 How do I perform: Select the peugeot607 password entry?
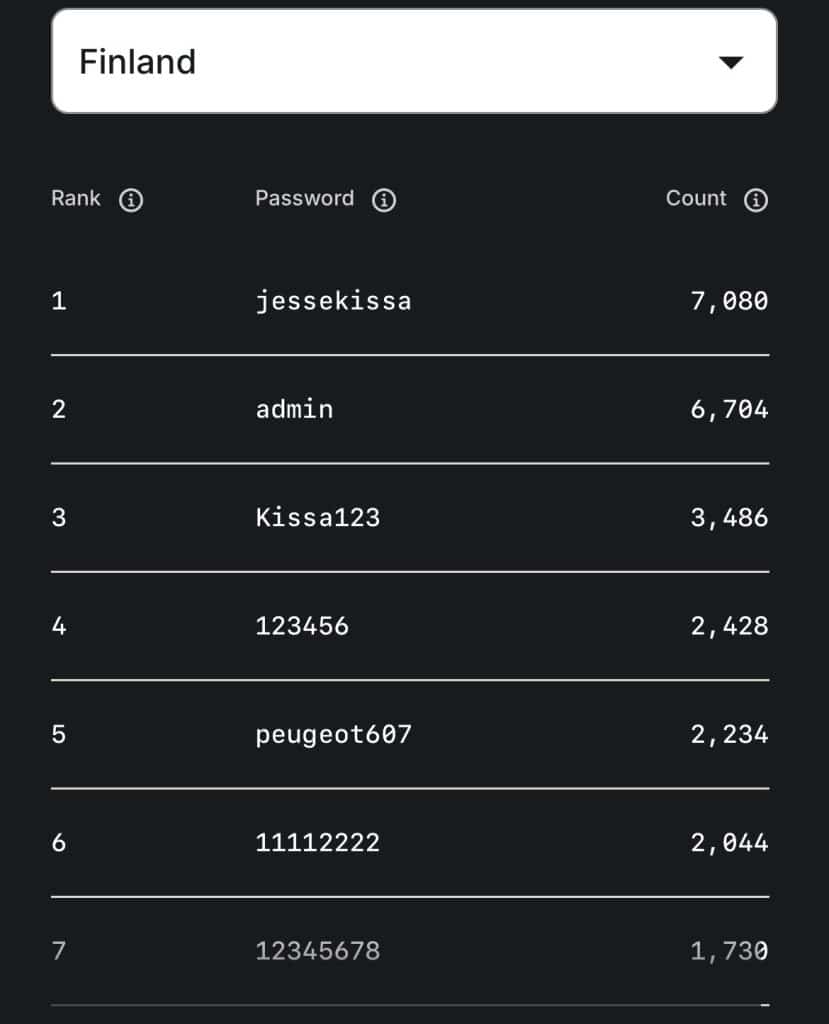click(333, 735)
